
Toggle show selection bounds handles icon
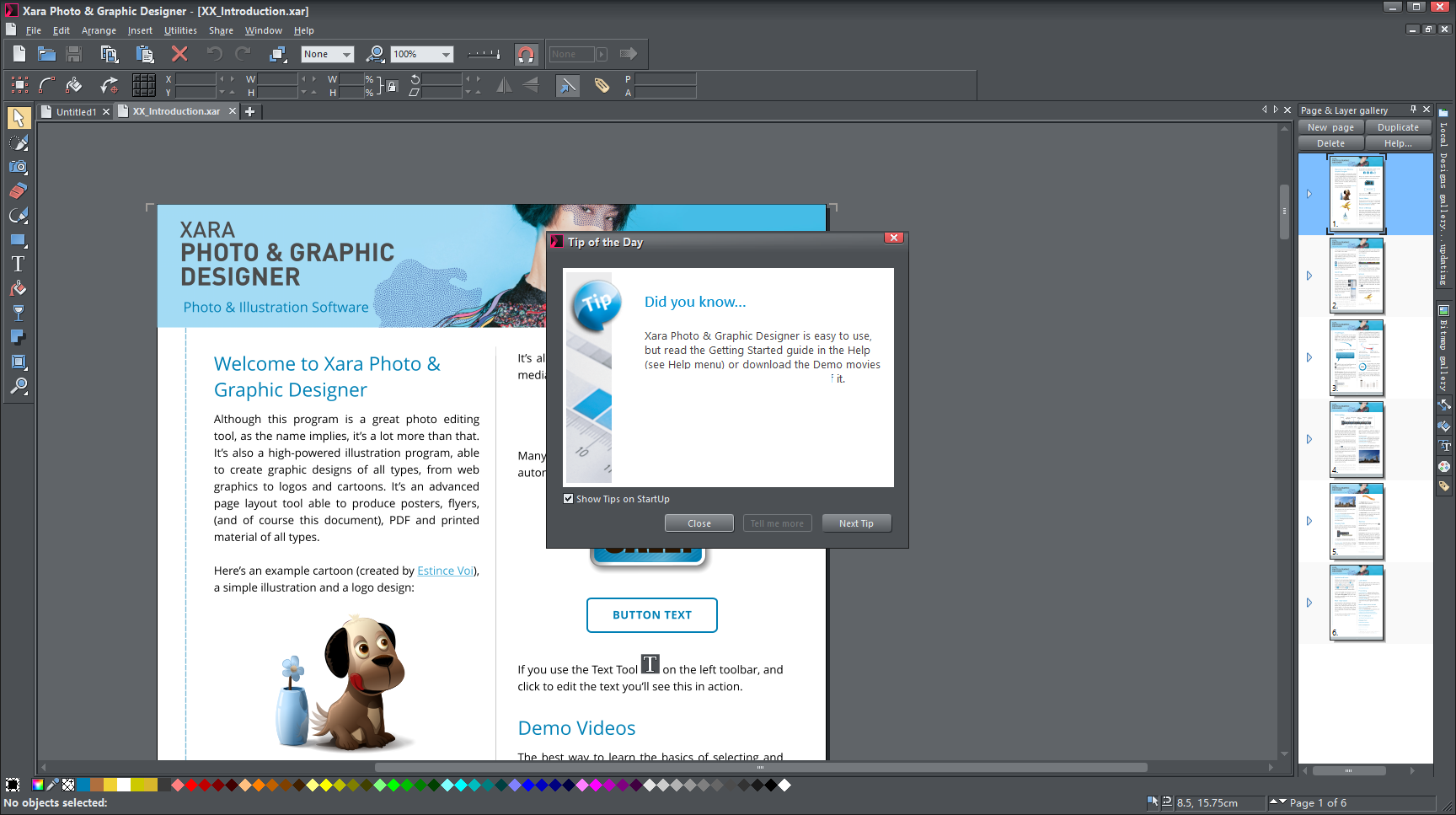click(19, 84)
